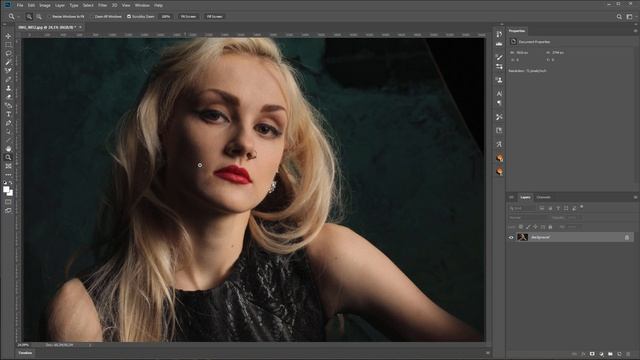Screen dimensions: 640x360
Task: Click the Fill Screen button
Action: pyautogui.click(x=214, y=17)
